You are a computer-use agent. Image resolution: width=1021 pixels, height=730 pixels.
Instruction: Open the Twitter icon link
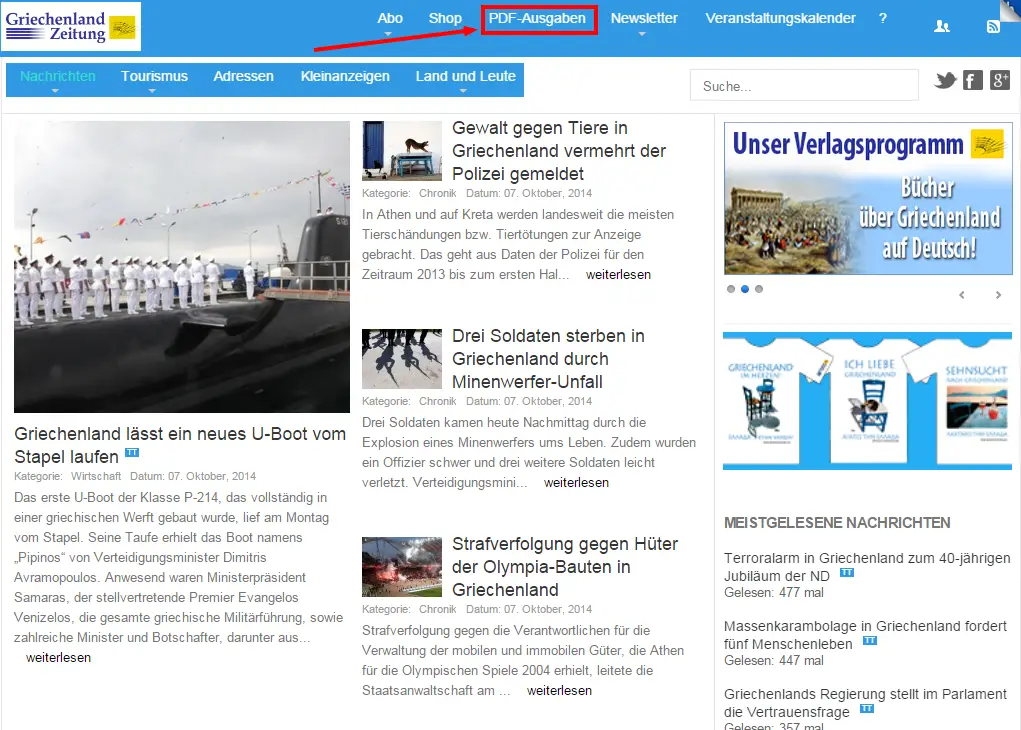pos(945,81)
